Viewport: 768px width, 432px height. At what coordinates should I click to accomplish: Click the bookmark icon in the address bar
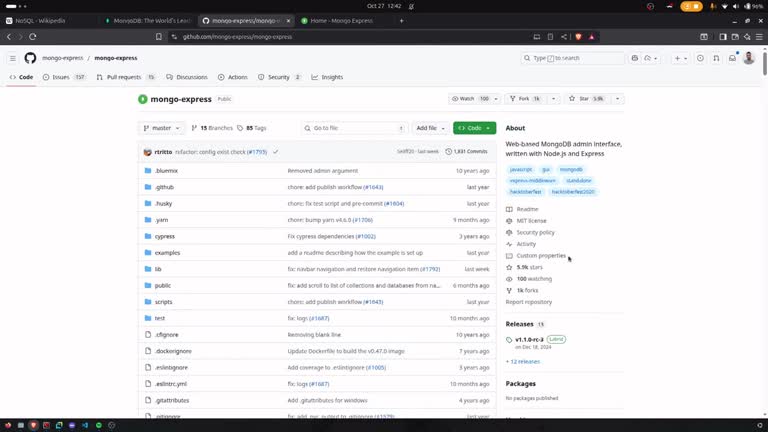pos(159,37)
